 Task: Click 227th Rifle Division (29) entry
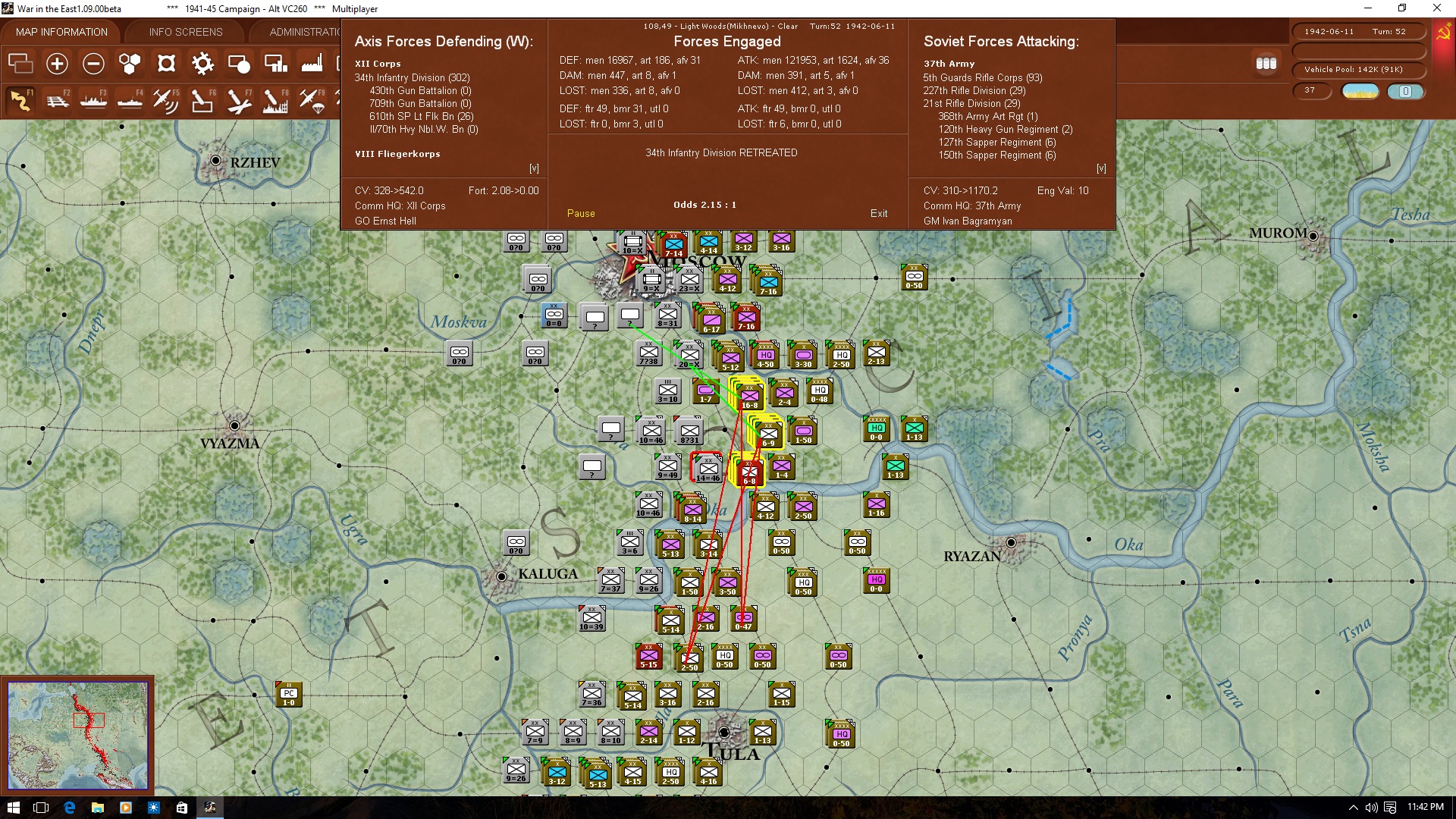[x=974, y=90]
